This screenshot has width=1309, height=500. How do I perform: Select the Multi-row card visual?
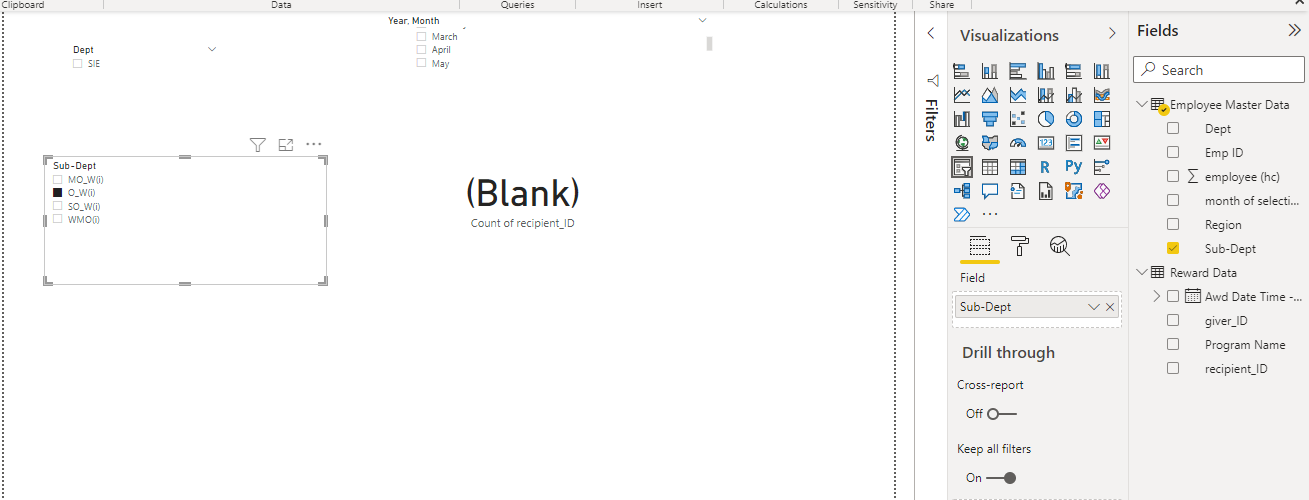(1074, 143)
